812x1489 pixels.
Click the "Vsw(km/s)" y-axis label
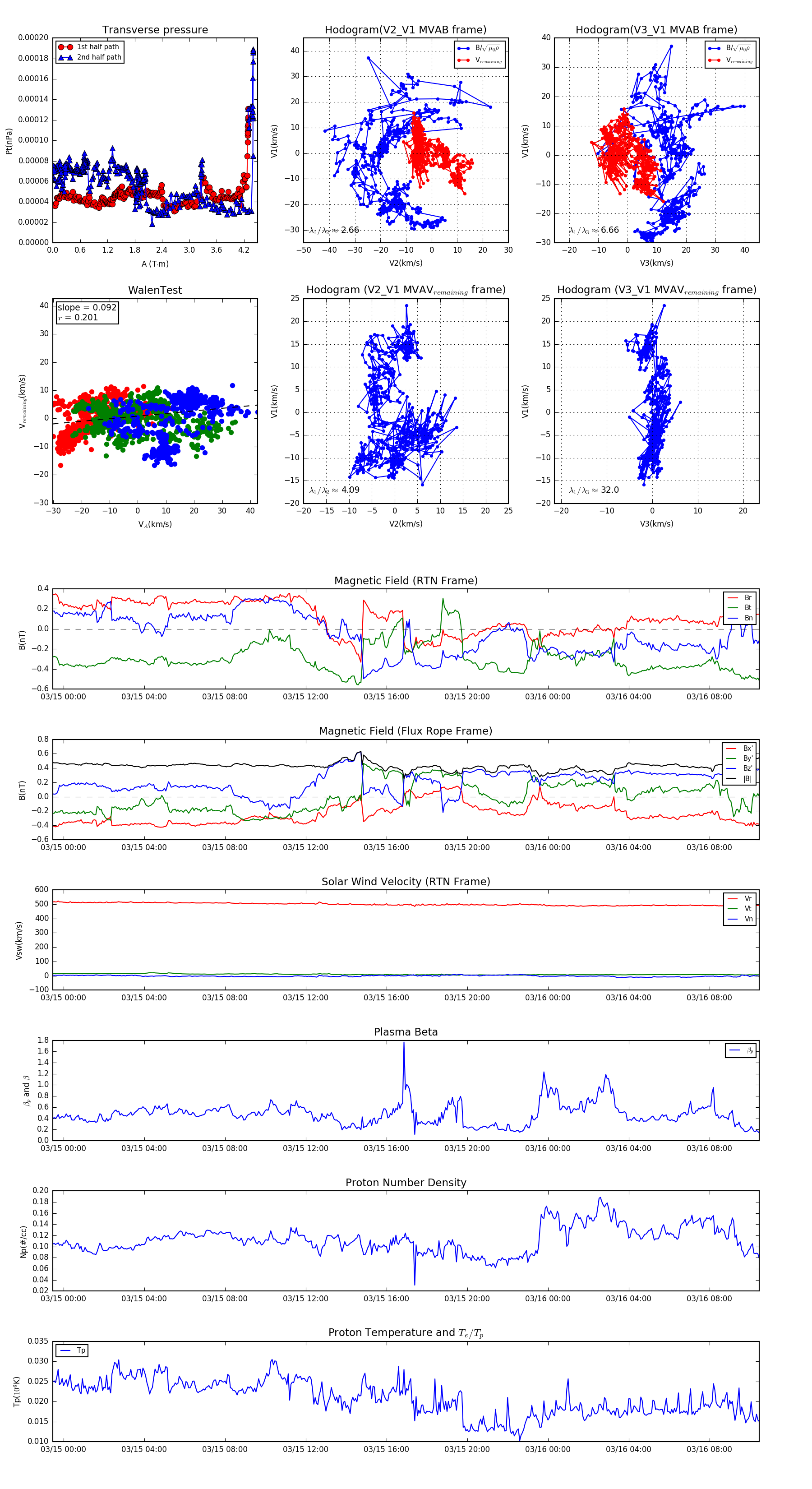19,940
